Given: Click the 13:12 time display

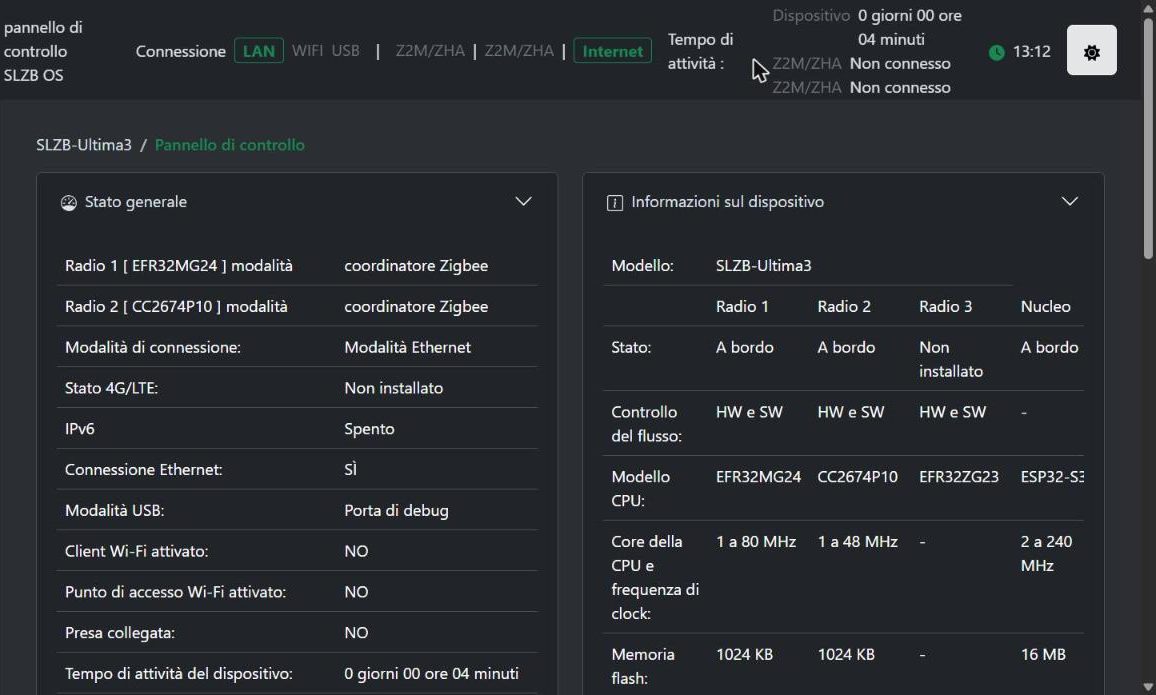Looking at the screenshot, I should pyautogui.click(x=1031, y=52).
